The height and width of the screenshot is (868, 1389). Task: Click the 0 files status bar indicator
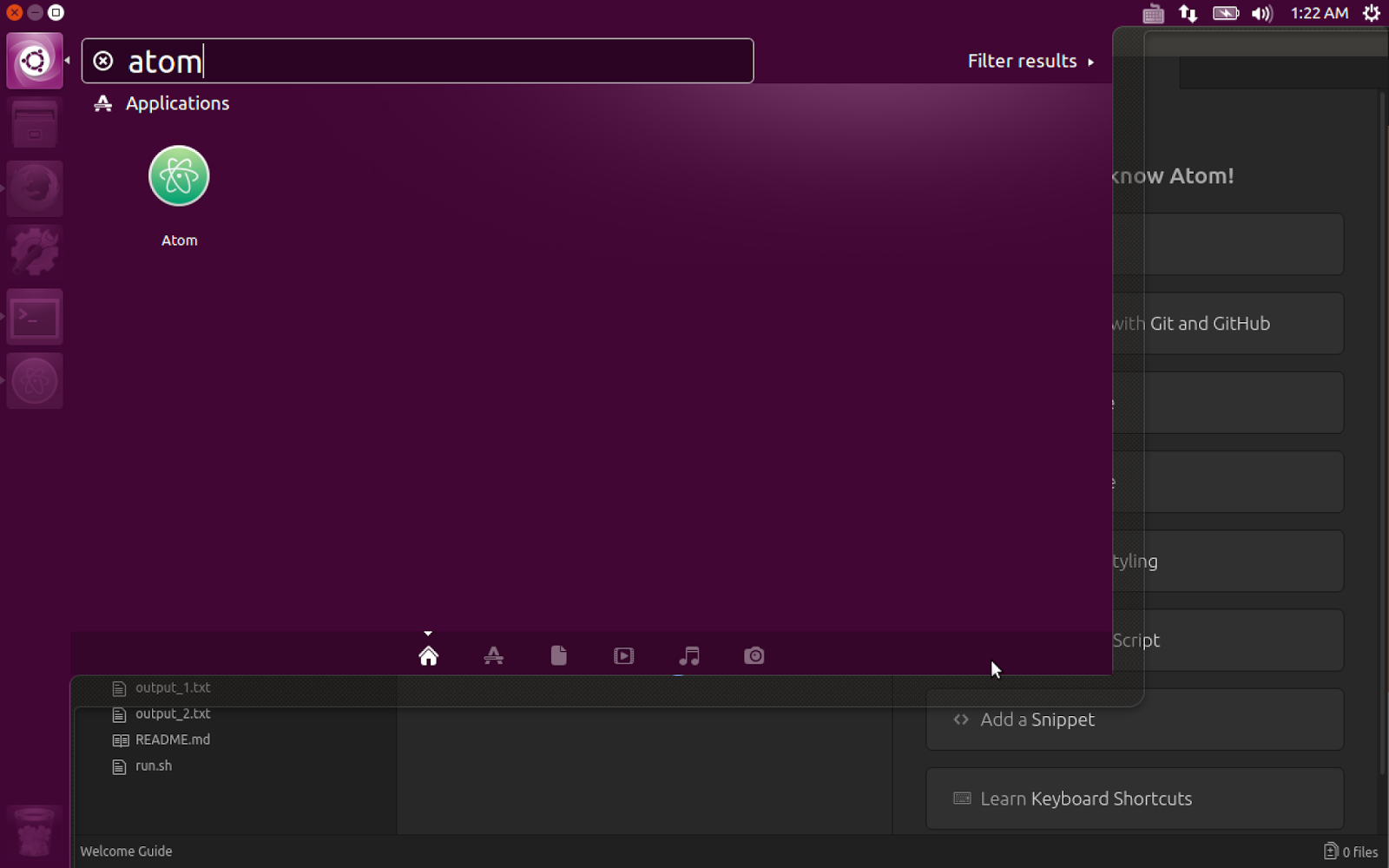click(1351, 852)
